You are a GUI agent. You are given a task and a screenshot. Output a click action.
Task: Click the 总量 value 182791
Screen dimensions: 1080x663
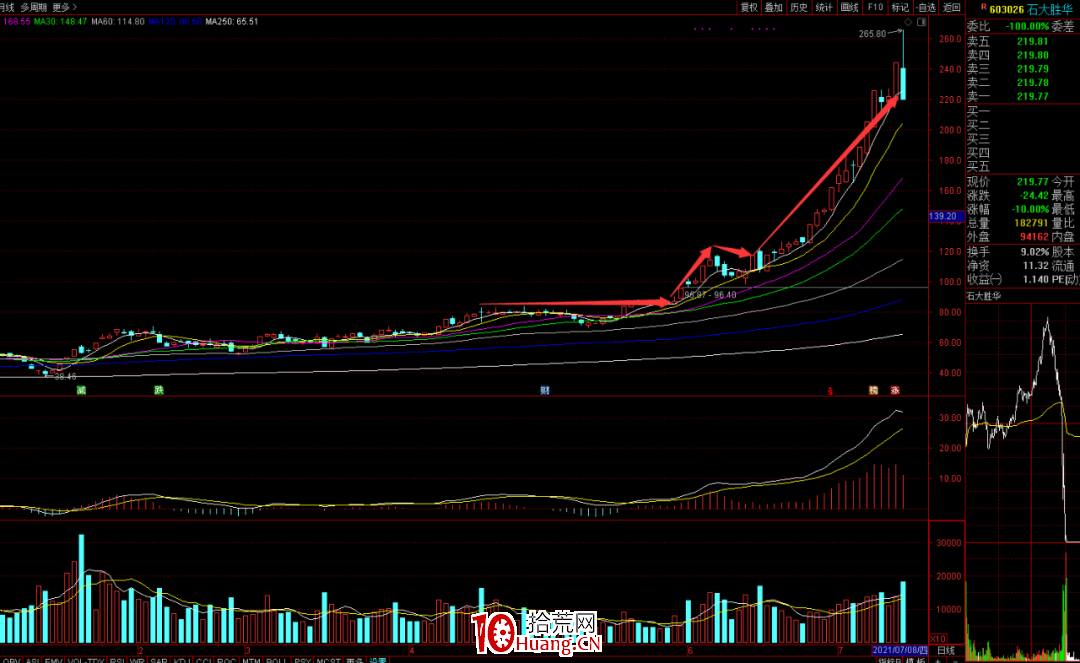click(1032, 223)
